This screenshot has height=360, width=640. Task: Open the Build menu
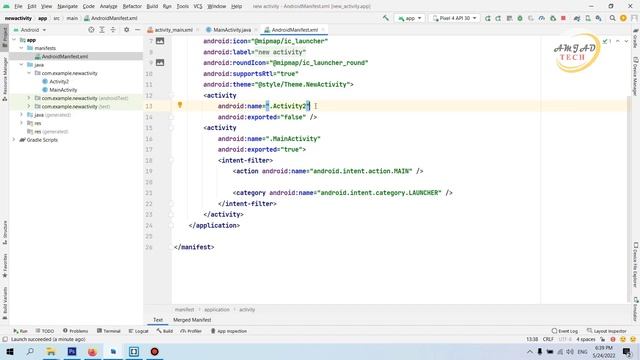[x=152, y=6]
